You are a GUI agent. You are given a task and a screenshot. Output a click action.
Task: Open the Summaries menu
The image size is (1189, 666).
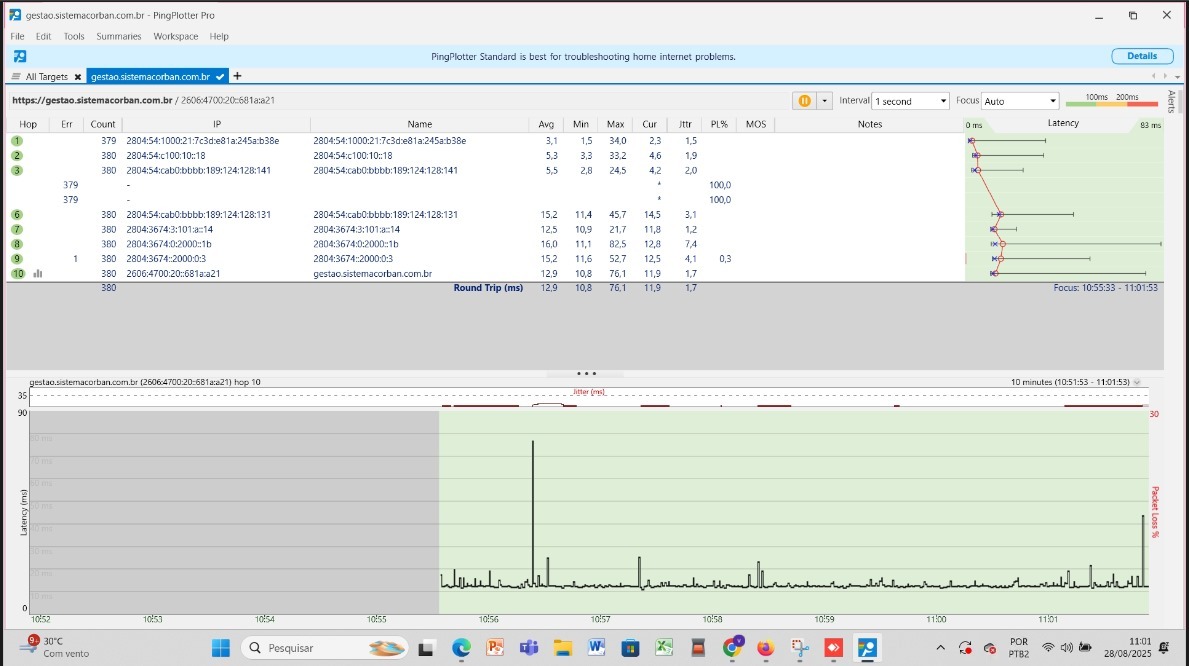pos(118,36)
